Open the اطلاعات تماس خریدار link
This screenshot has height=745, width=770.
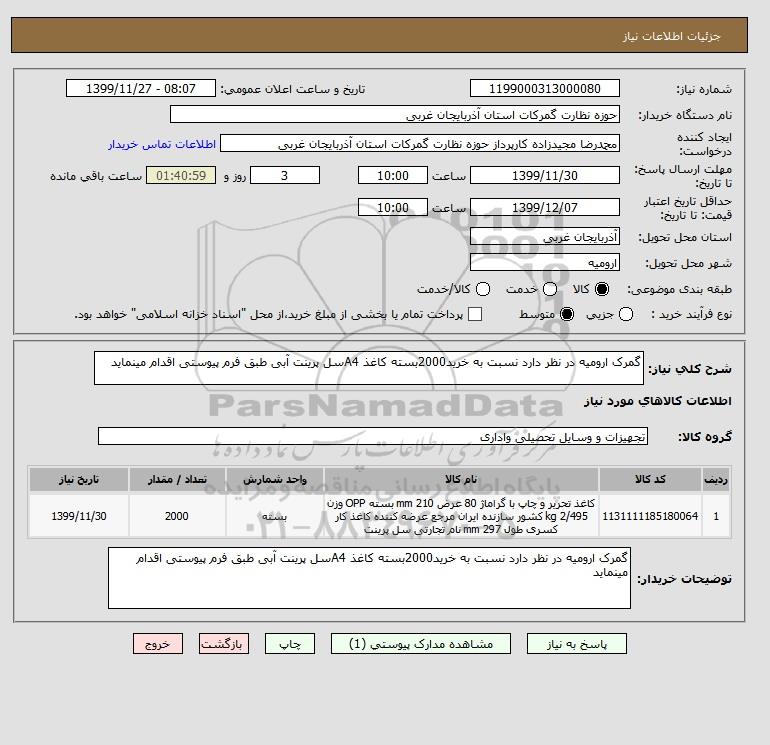(162, 144)
